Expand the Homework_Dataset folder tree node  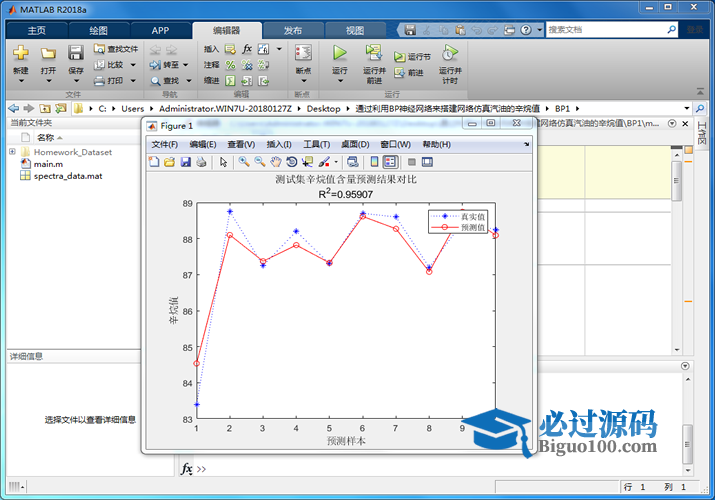point(12,152)
